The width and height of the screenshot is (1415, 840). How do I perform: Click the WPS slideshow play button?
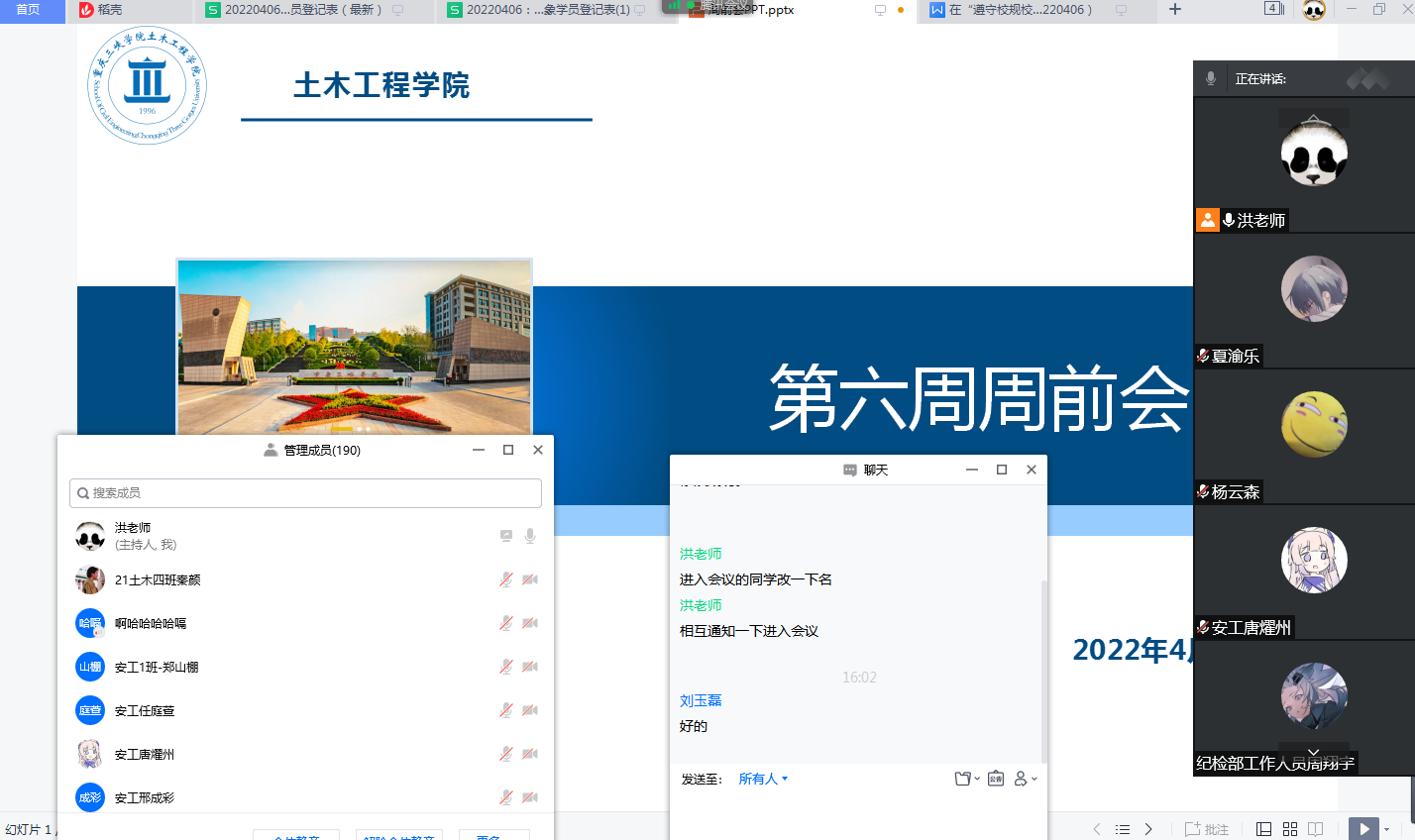1363,828
